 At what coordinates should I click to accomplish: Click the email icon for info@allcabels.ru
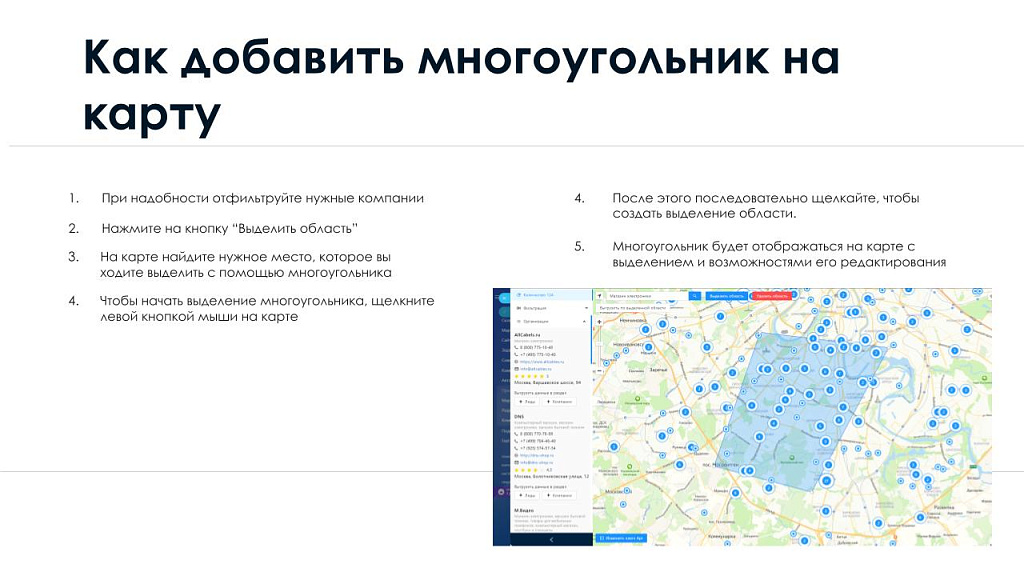click(x=515, y=369)
